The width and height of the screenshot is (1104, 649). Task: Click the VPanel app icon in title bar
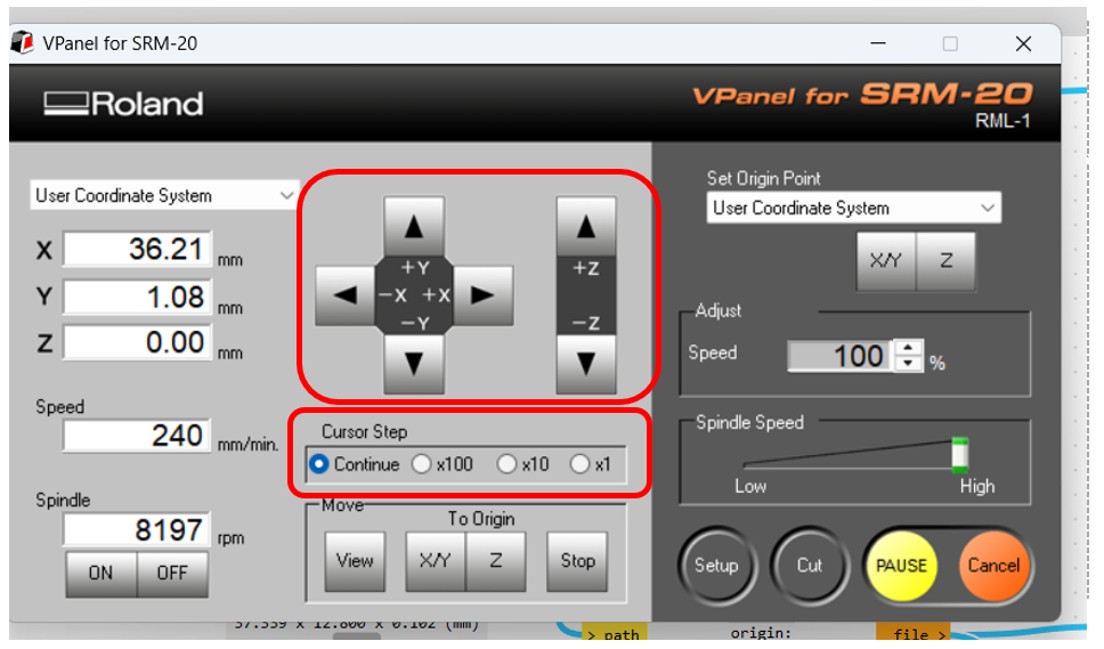point(23,43)
